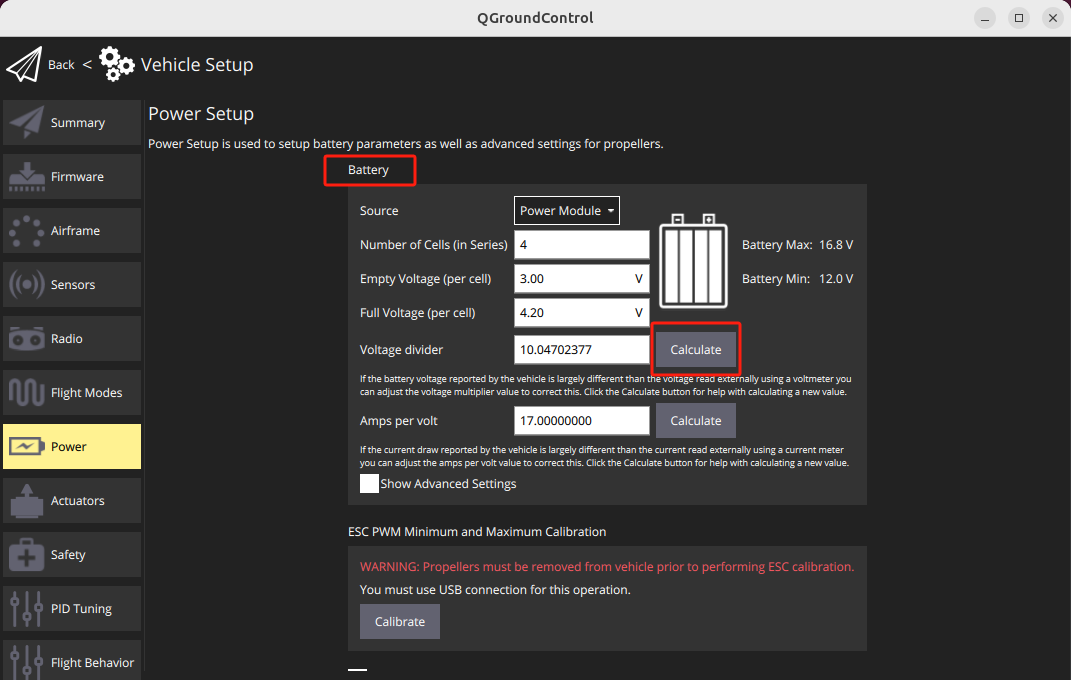Edit the Voltage divider value field

click(581, 350)
